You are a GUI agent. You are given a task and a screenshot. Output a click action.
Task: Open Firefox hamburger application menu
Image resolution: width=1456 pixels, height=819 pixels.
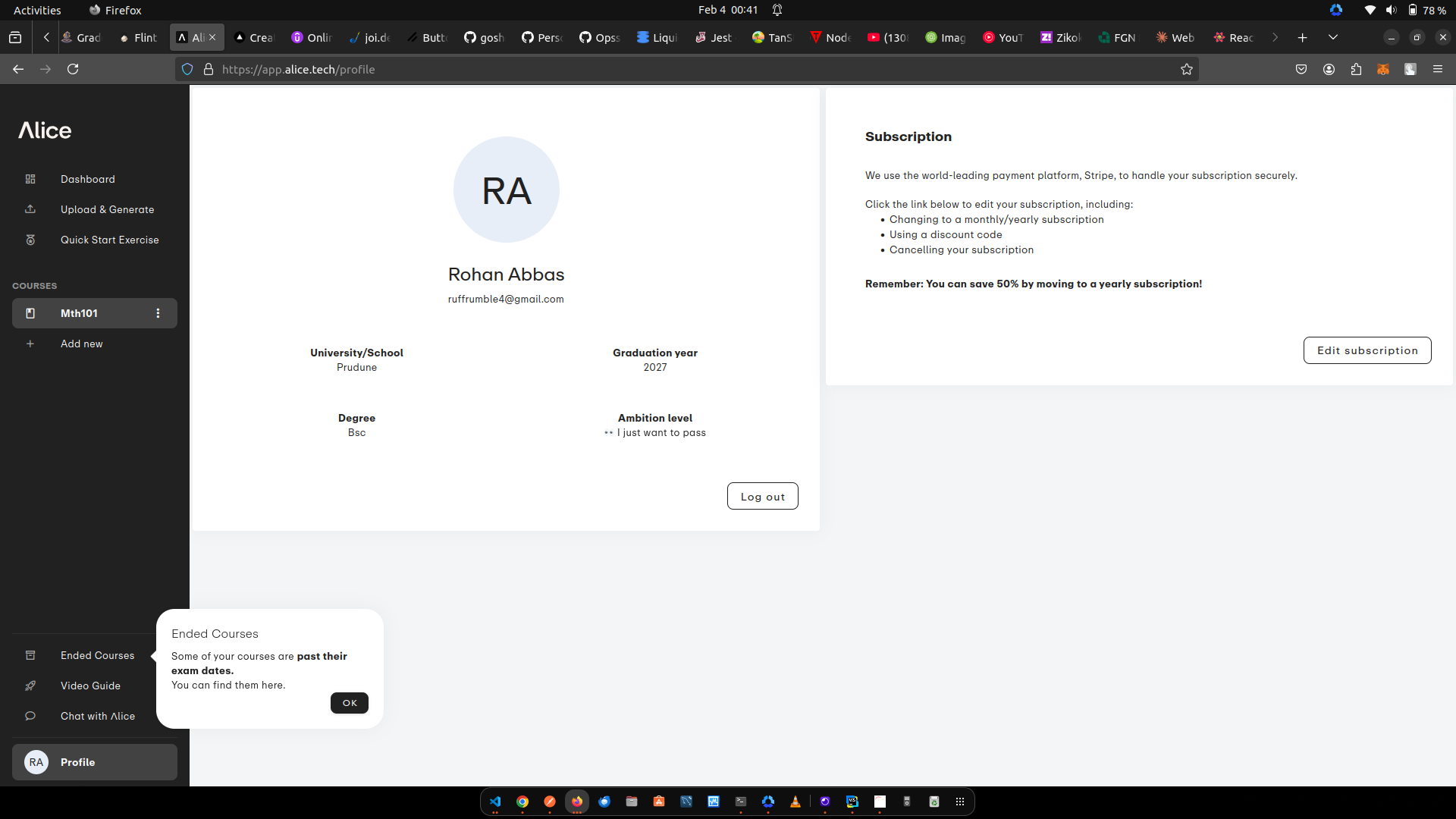click(x=1438, y=69)
